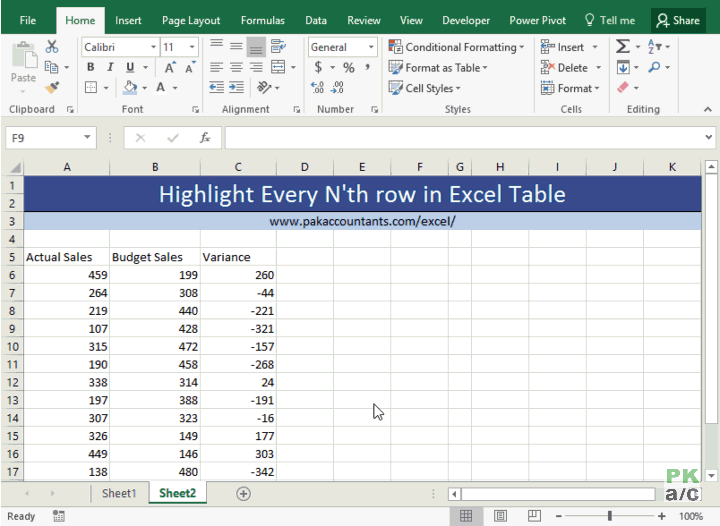Open Conditional Formatting menu
720x526 pixels.
pos(456,47)
